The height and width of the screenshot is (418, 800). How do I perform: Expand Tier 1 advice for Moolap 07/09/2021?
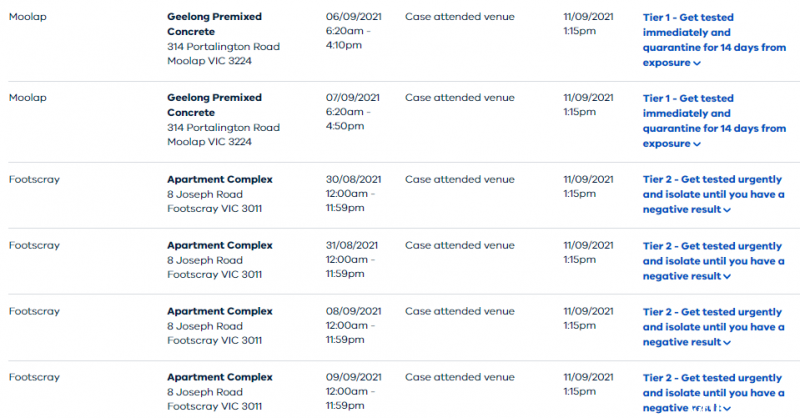click(714, 121)
